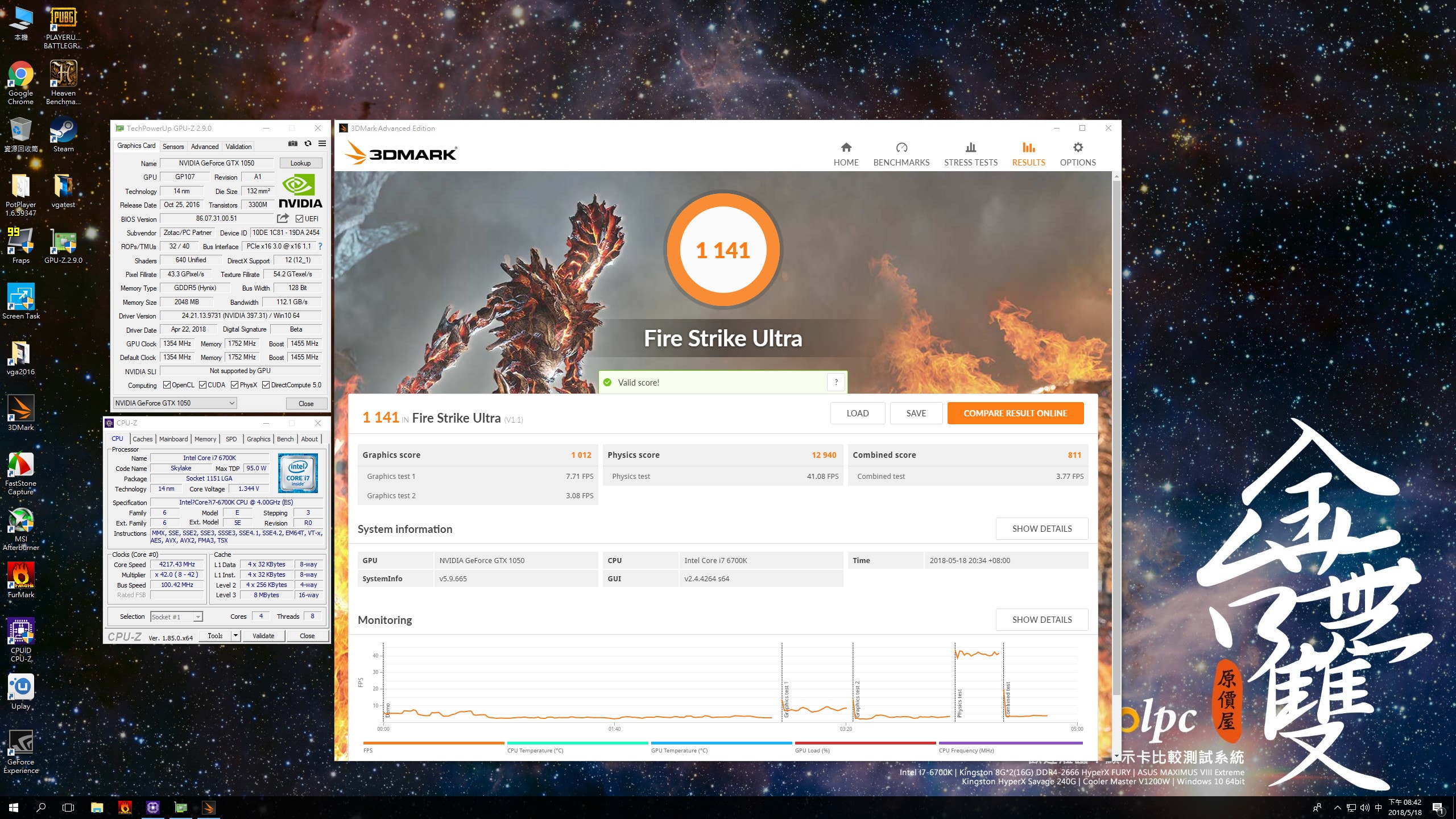Viewport: 1456px width, 819px height.
Task: Select the PUBG desktop icon
Action: coord(63,27)
